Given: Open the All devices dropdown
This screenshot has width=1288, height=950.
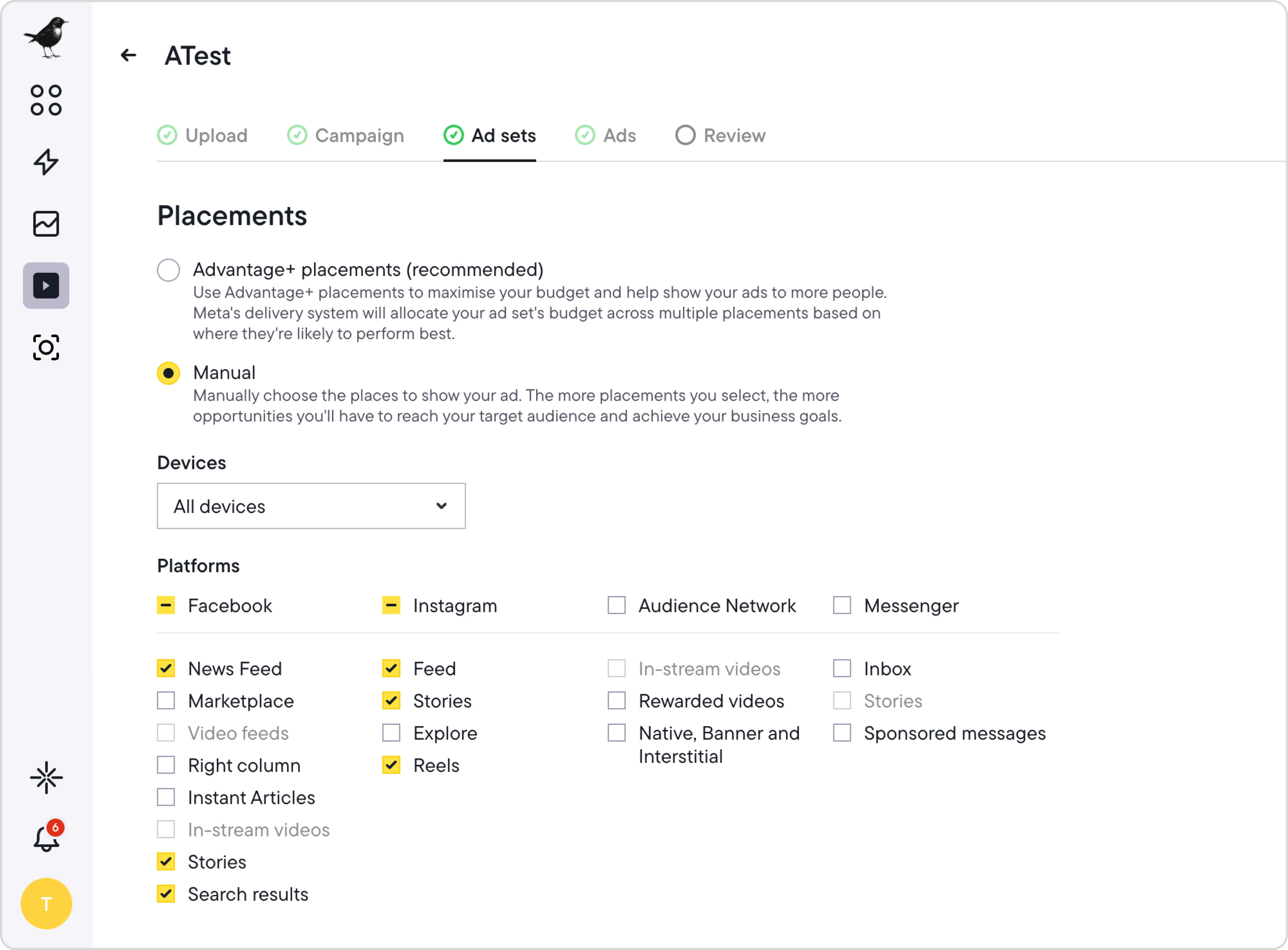Looking at the screenshot, I should coord(311,506).
